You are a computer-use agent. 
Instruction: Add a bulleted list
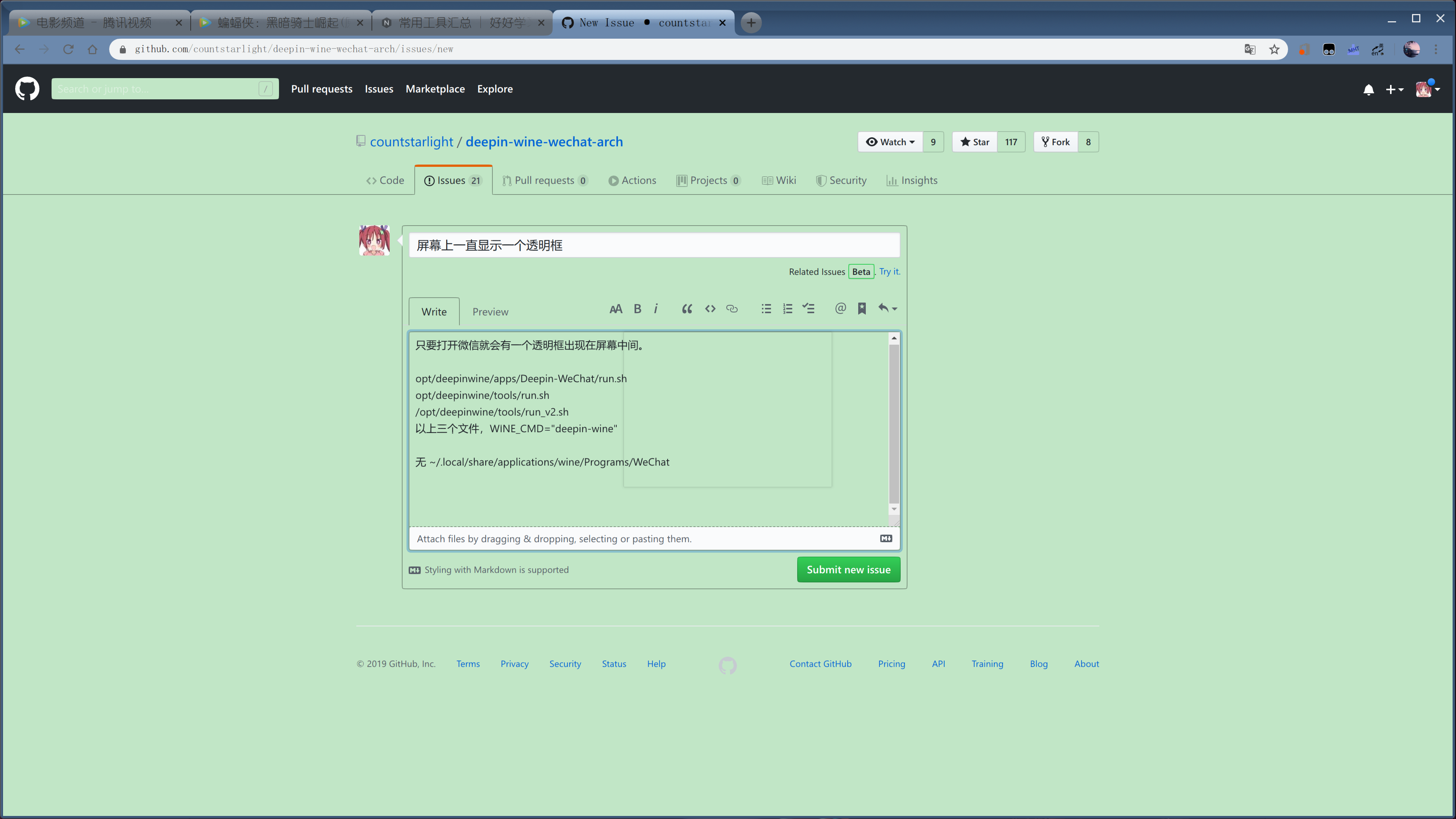[x=766, y=309]
